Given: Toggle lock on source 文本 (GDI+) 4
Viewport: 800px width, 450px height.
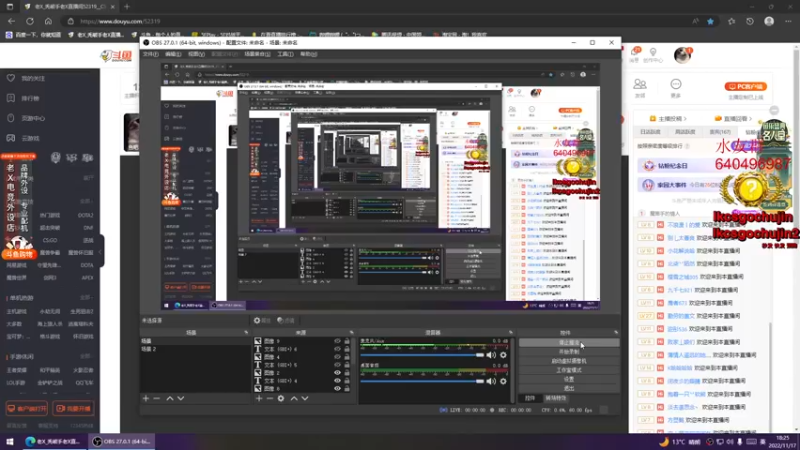Looking at the screenshot, I should [x=347, y=381].
